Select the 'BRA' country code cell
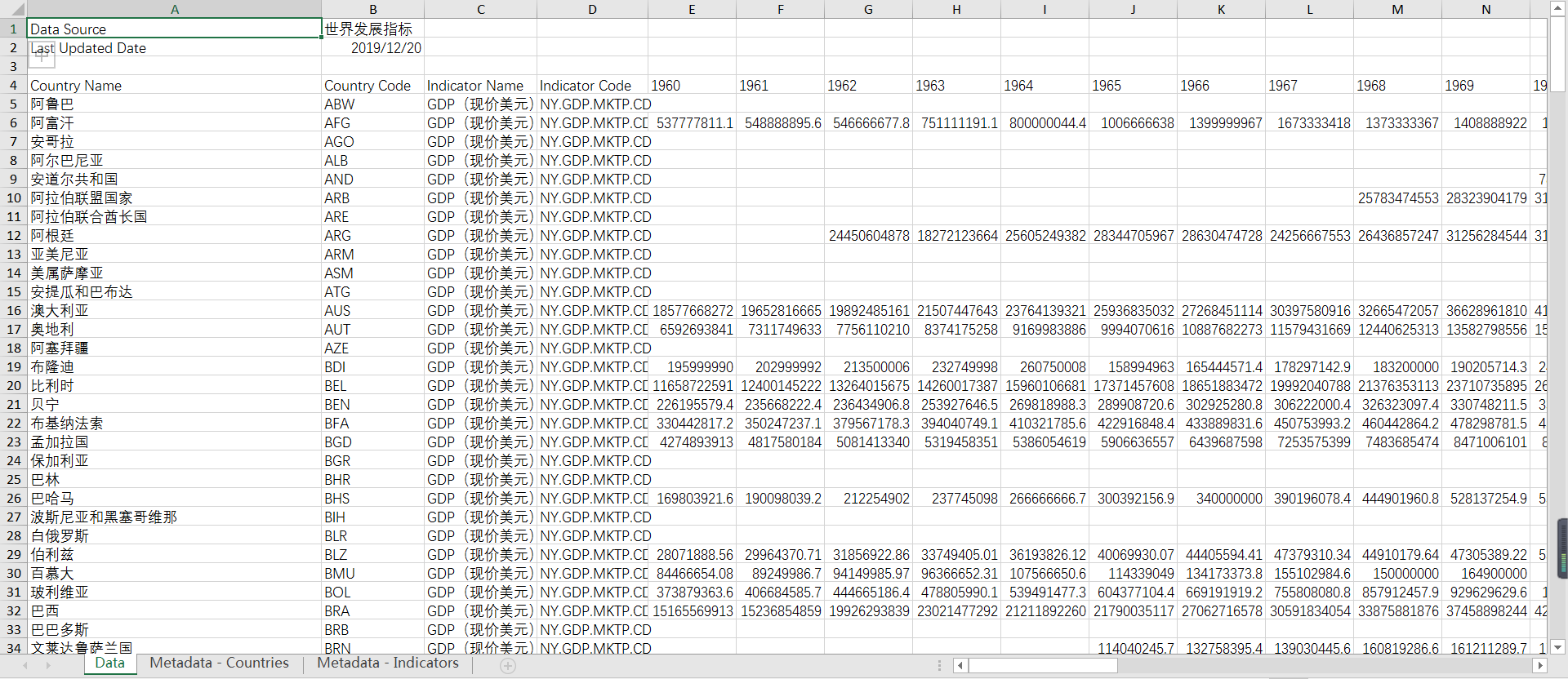The width and height of the screenshot is (1568, 679). (x=373, y=611)
